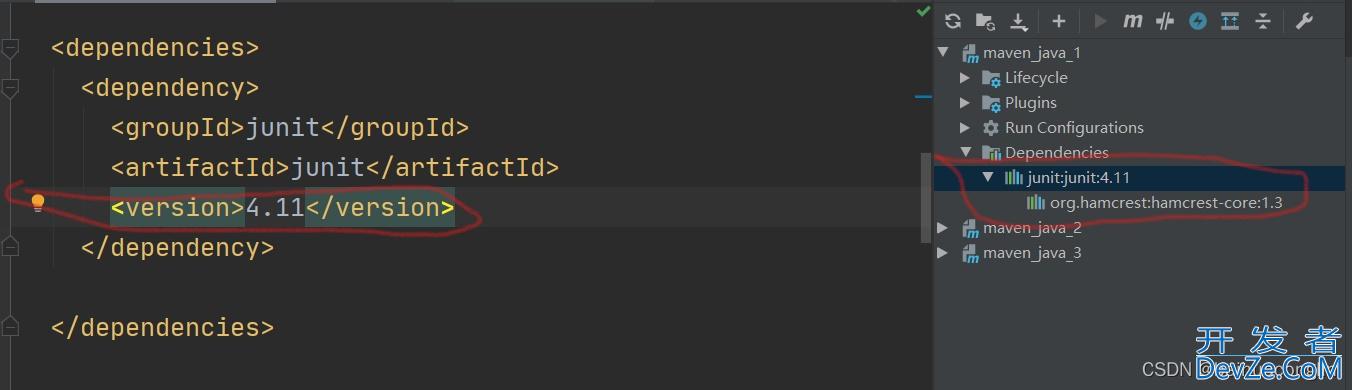1352x390 pixels.
Task: Select org.hamcrest:hamcrest-core:1.3 dependency
Action: pos(1165,203)
